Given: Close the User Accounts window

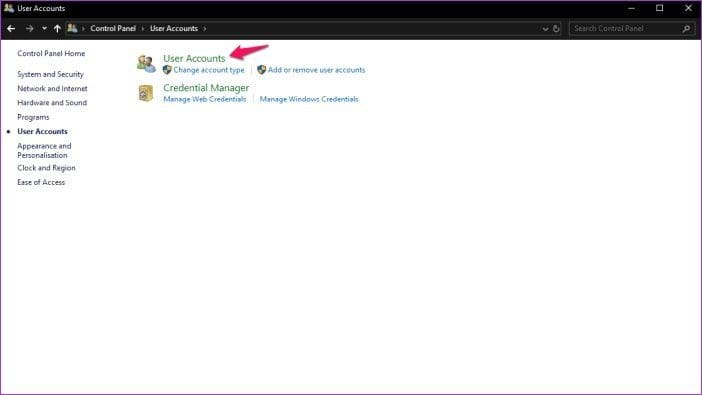Looking at the screenshot, I should pyautogui.click(x=688, y=8).
